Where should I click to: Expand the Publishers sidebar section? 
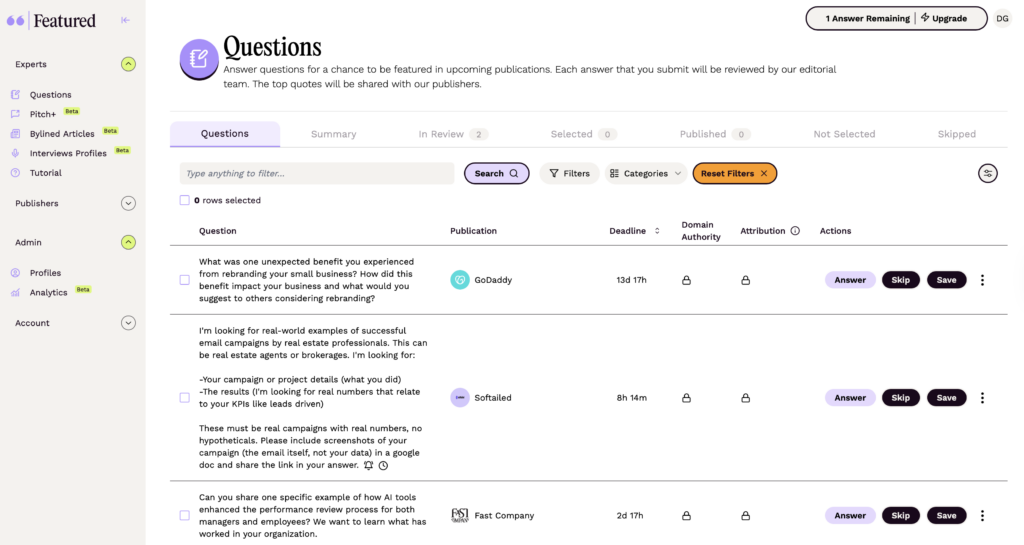(x=128, y=203)
